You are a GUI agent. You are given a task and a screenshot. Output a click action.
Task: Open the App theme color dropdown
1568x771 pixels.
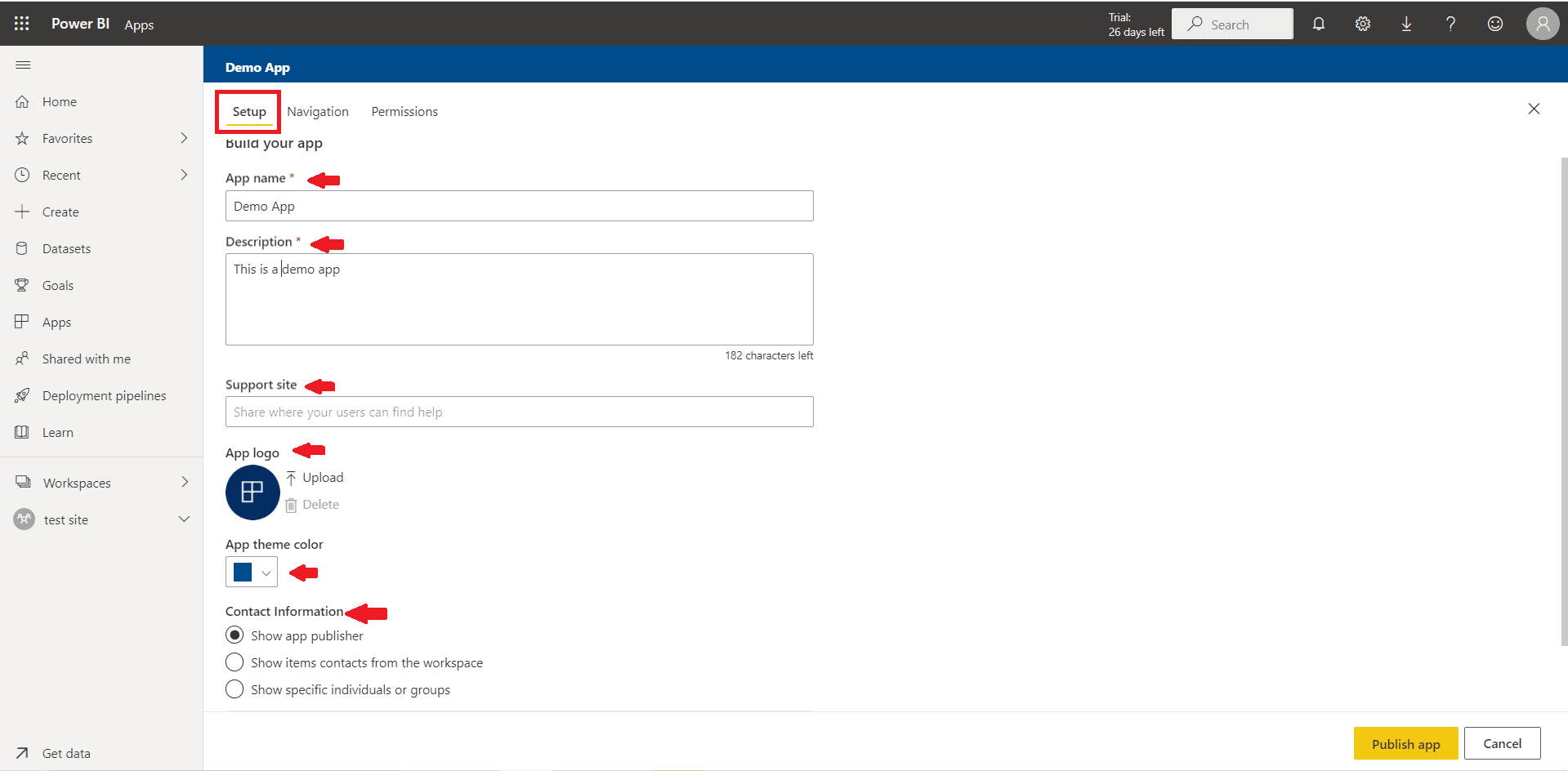coord(267,572)
